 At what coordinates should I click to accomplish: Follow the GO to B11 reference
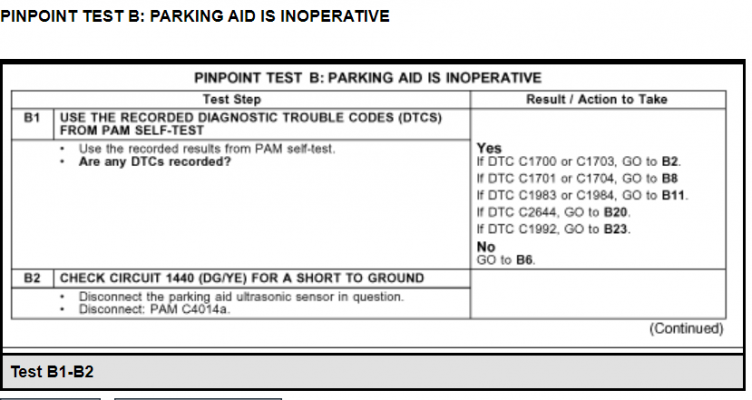point(655,195)
